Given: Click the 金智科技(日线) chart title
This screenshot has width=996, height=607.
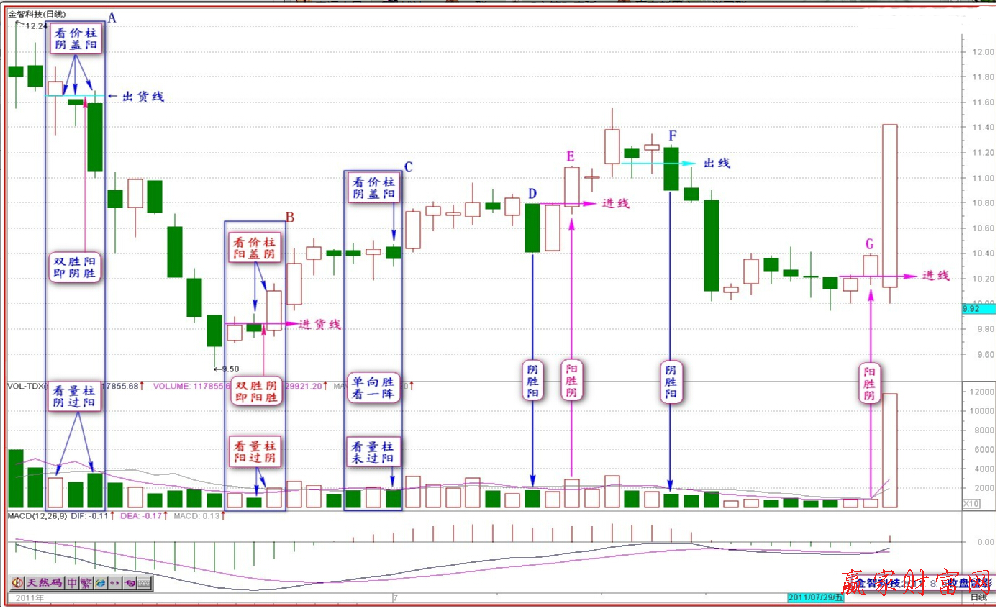Looking at the screenshot, I should (x=37, y=14).
